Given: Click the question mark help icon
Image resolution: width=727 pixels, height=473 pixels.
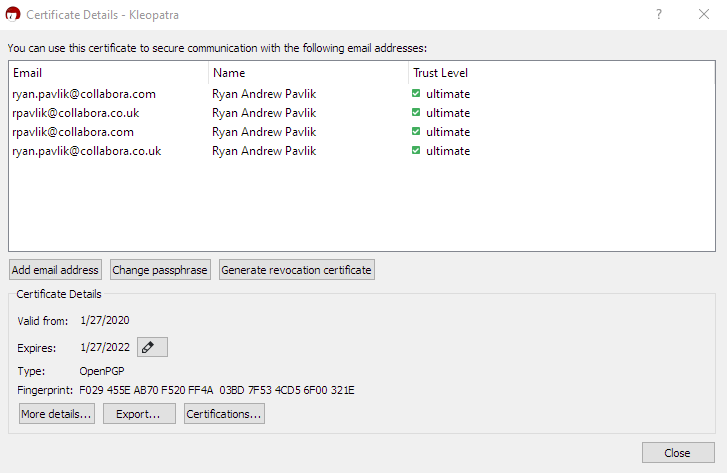Looking at the screenshot, I should pyautogui.click(x=659, y=14).
